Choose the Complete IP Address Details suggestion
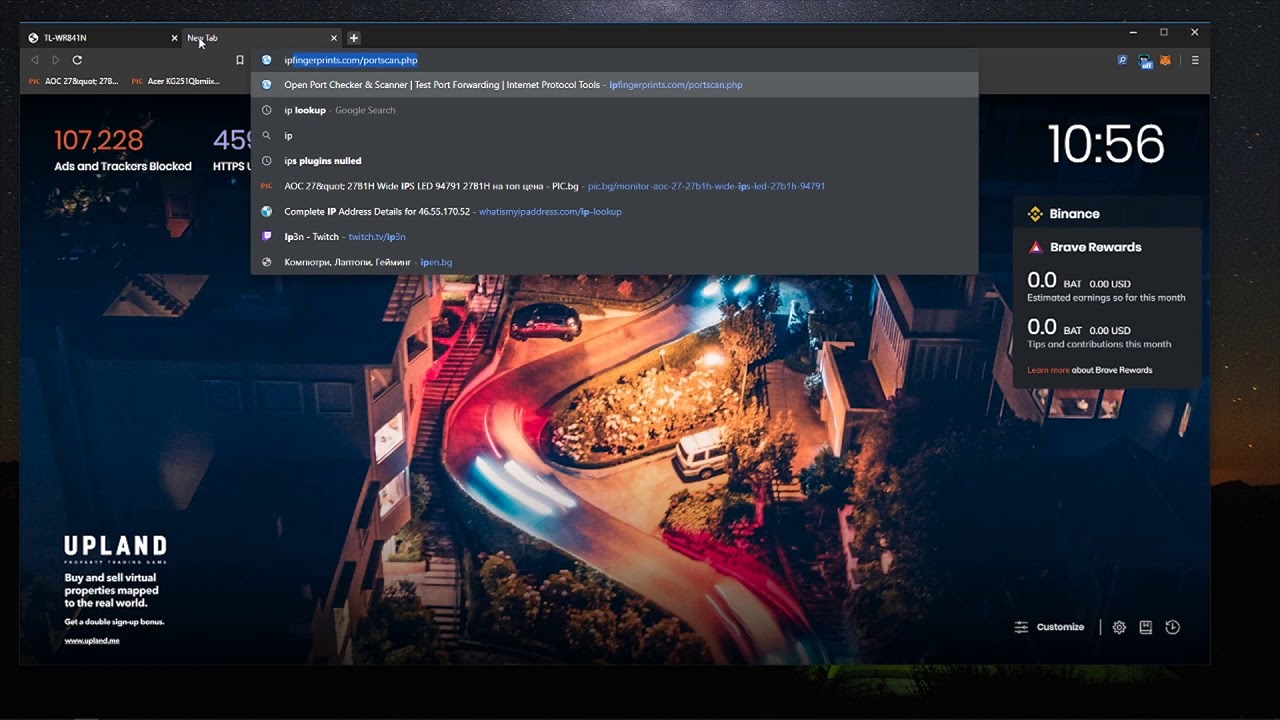This screenshot has width=1280, height=720. [614, 212]
